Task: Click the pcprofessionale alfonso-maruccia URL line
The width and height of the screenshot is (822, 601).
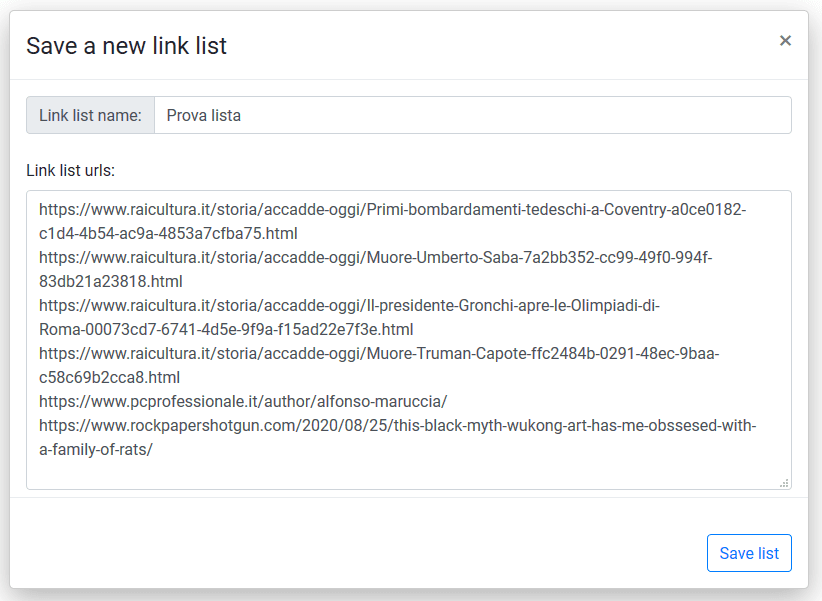Action: point(243,402)
